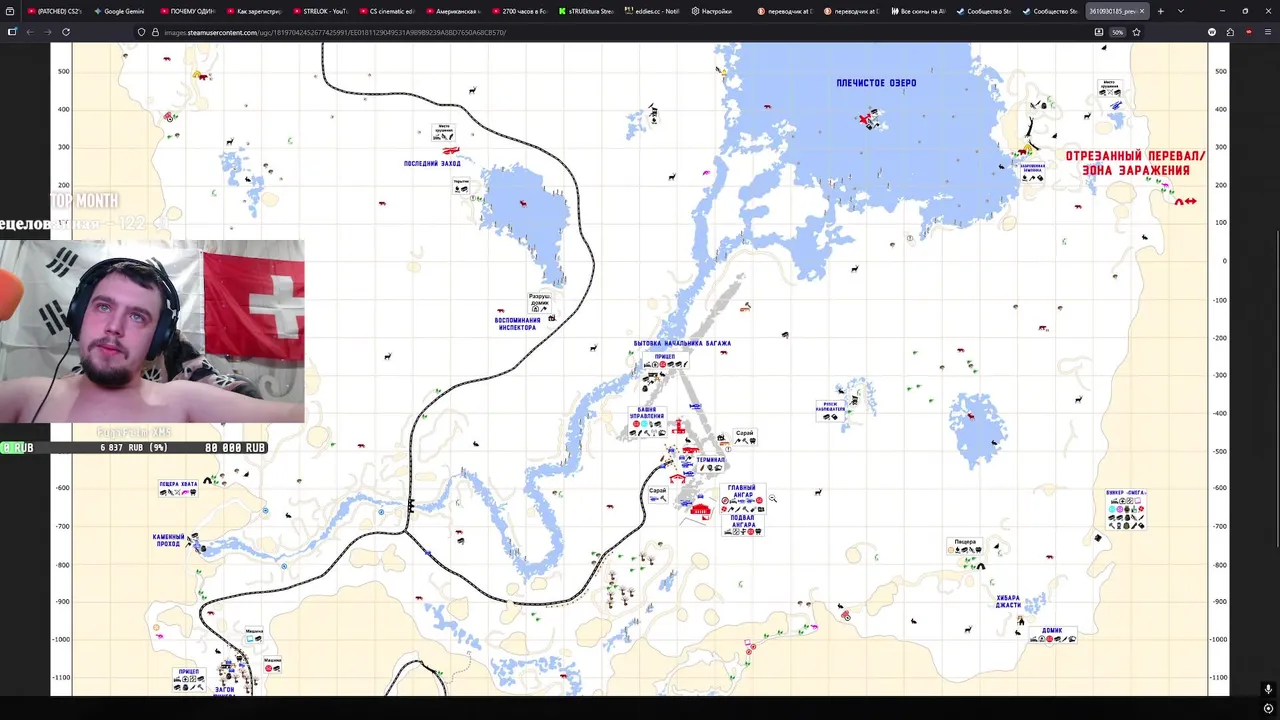Switch to the (PATCHED) CS2's tab
Image resolution: width=1280 pixels, height=720 pixels.
(55, 11)
